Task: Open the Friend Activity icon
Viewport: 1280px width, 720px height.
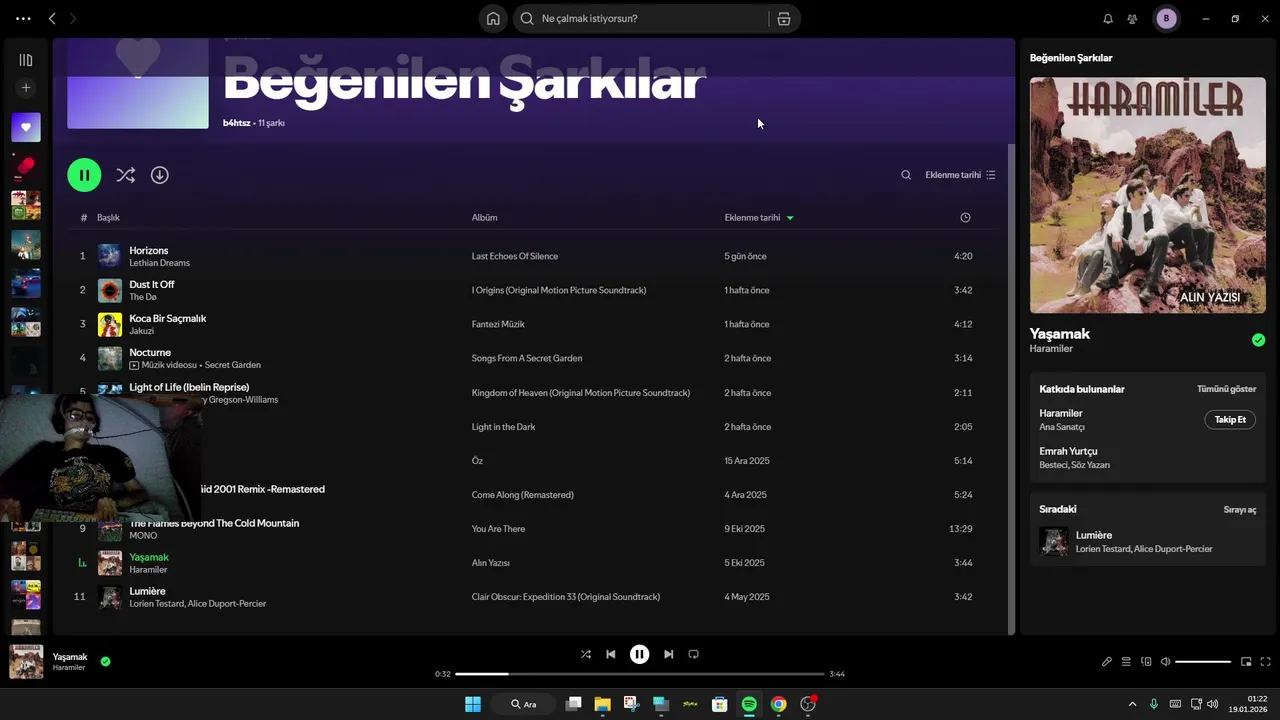Action: point(1132,18)
